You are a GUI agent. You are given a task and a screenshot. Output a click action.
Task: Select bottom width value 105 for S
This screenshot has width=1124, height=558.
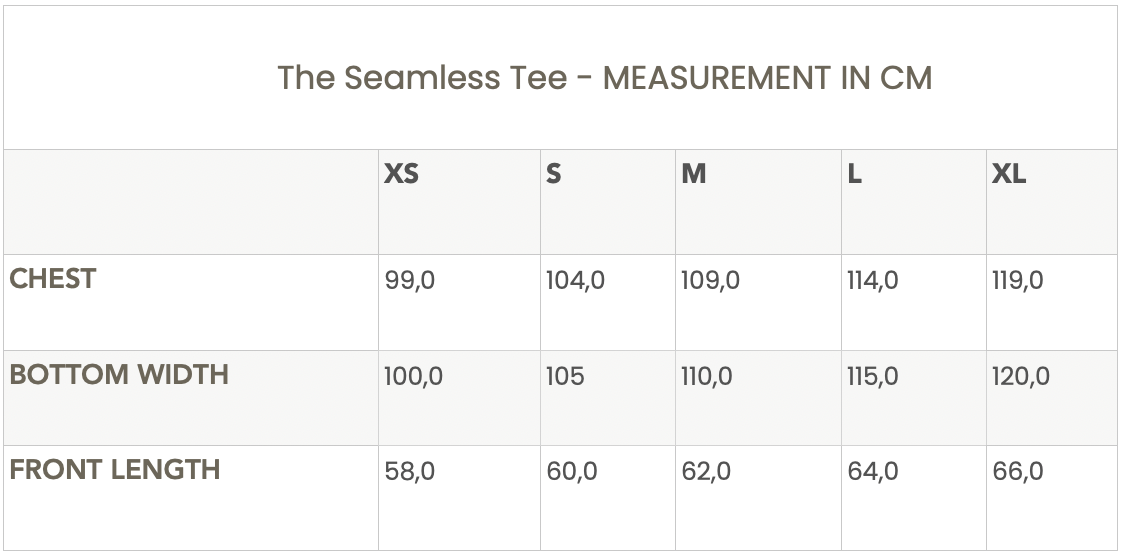[565, 377]
